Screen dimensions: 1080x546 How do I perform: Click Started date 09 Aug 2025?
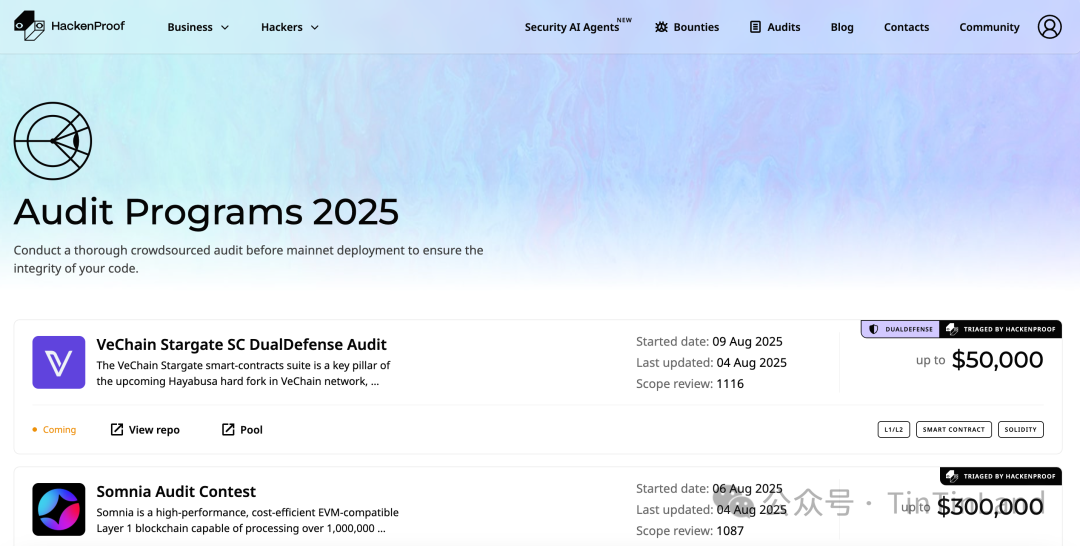click(x=709, y=342)
